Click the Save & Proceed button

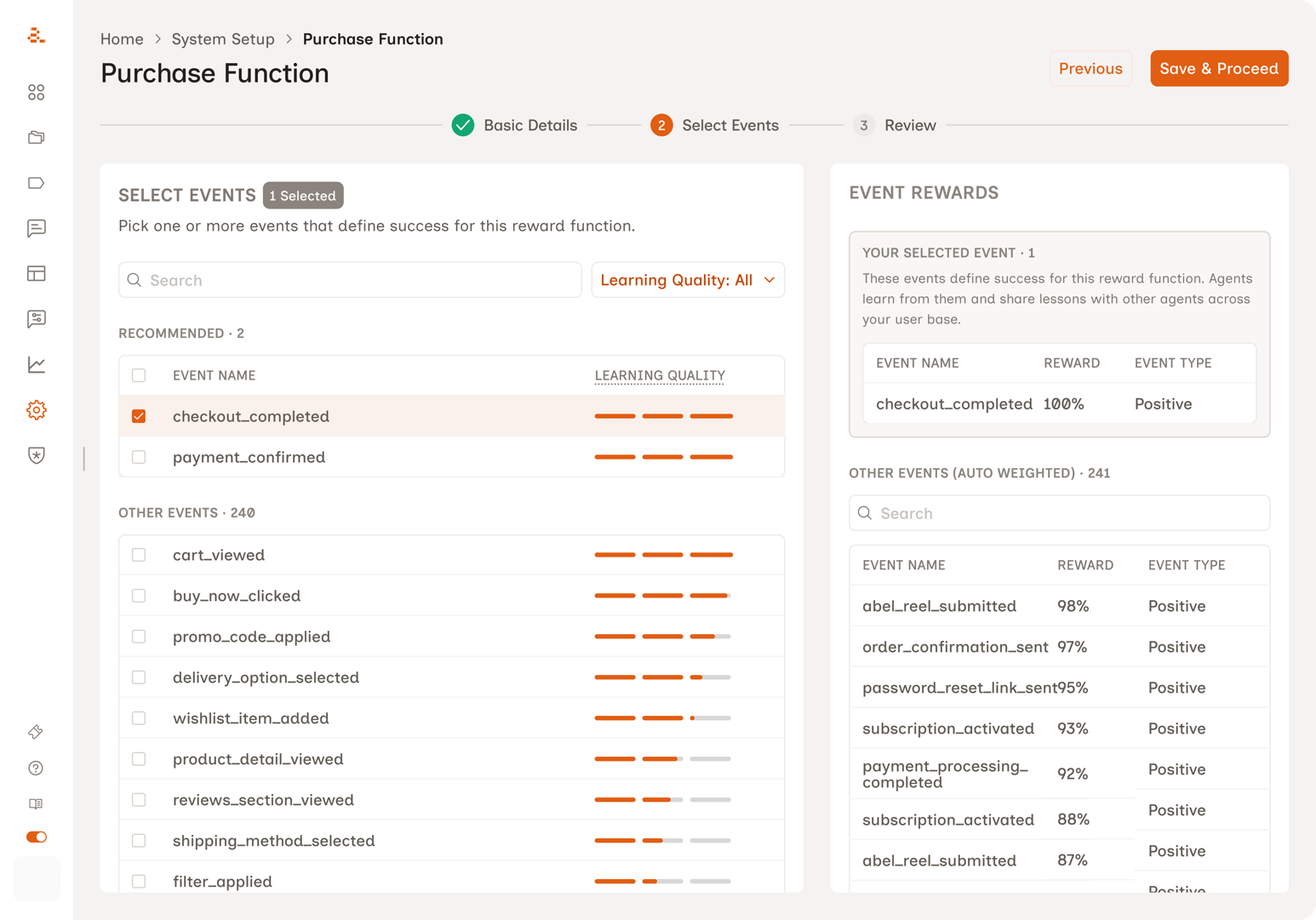(x=1219, y=68)
